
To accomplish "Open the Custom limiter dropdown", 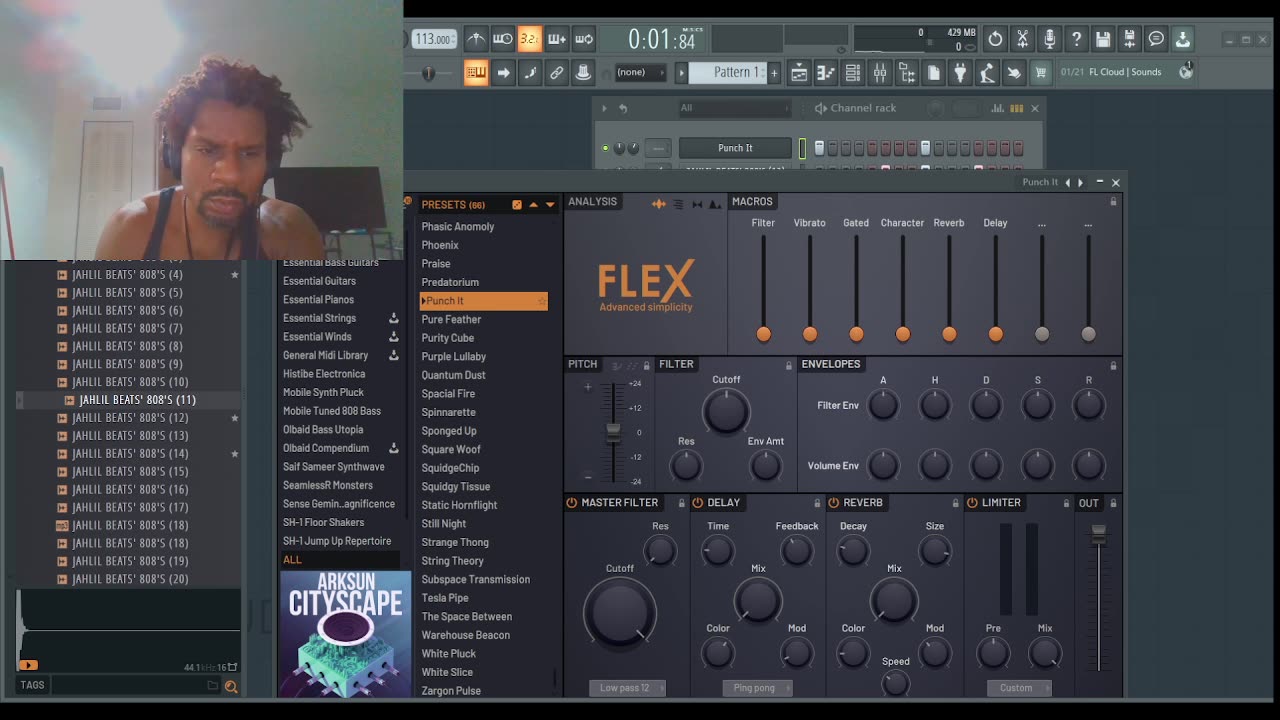I will [1019, 688].
